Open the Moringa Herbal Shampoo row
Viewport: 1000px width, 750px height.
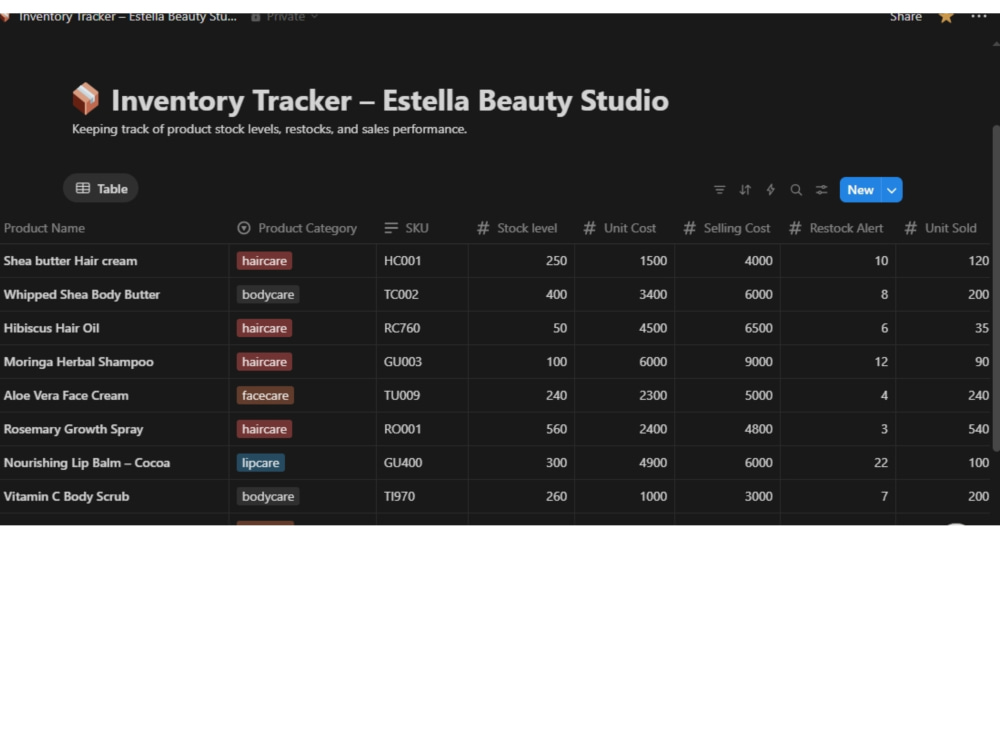pyautogui.click(x=78, y=362)
